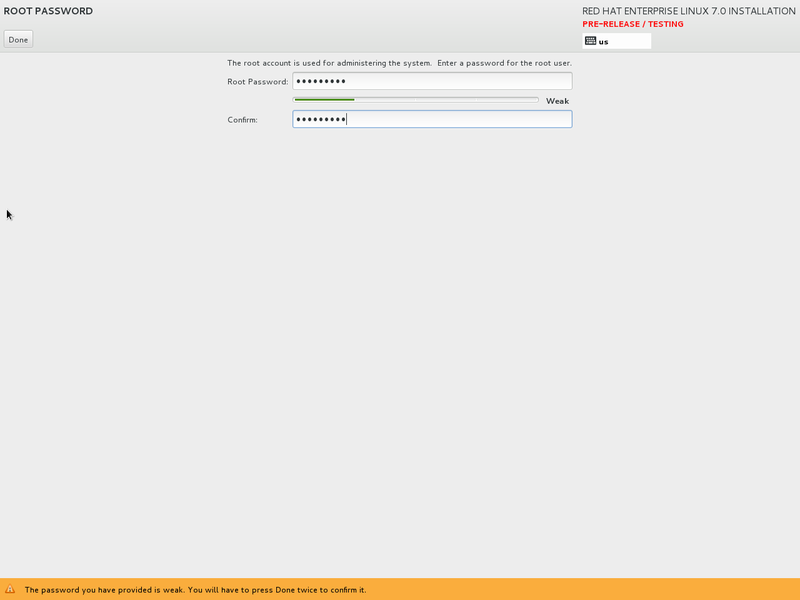Click the "ROOT PASSWORD" heading

click(x=48, y=11)
